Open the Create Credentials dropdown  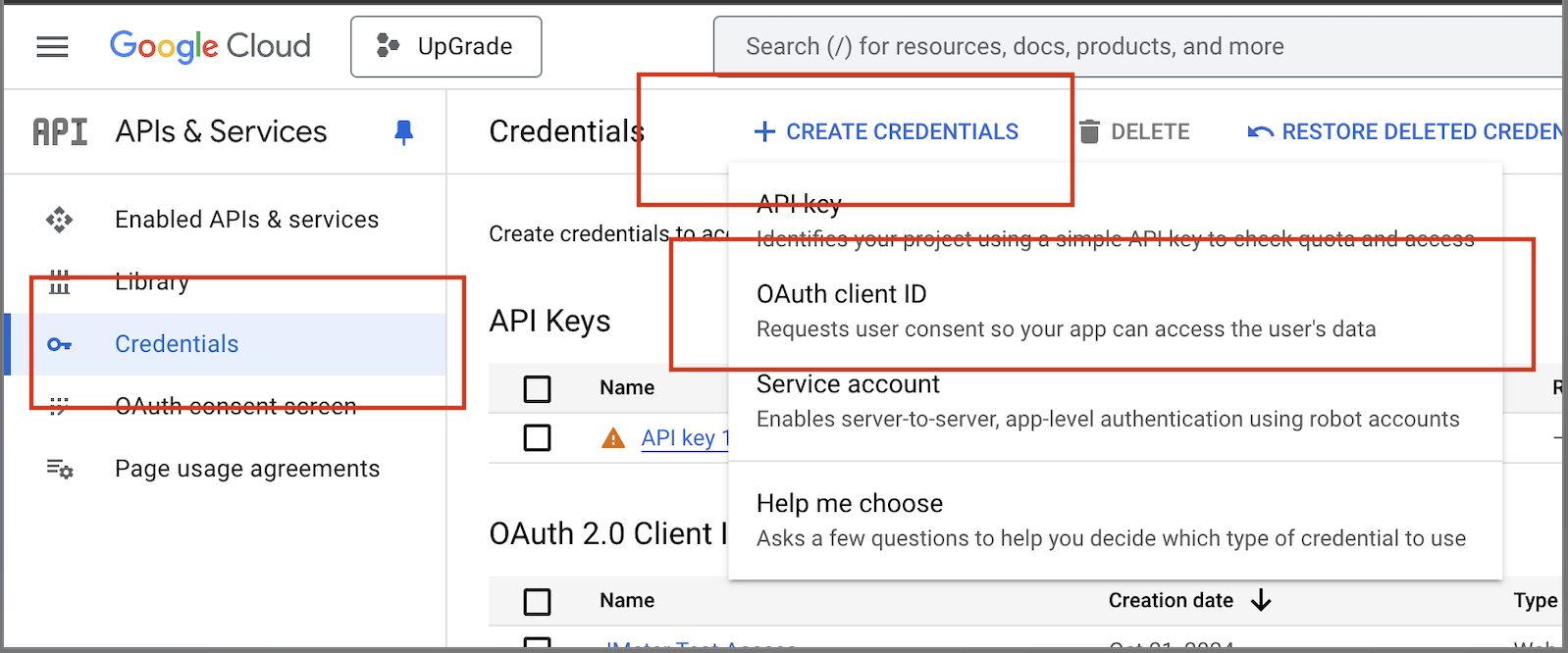(x=887, y=131)
